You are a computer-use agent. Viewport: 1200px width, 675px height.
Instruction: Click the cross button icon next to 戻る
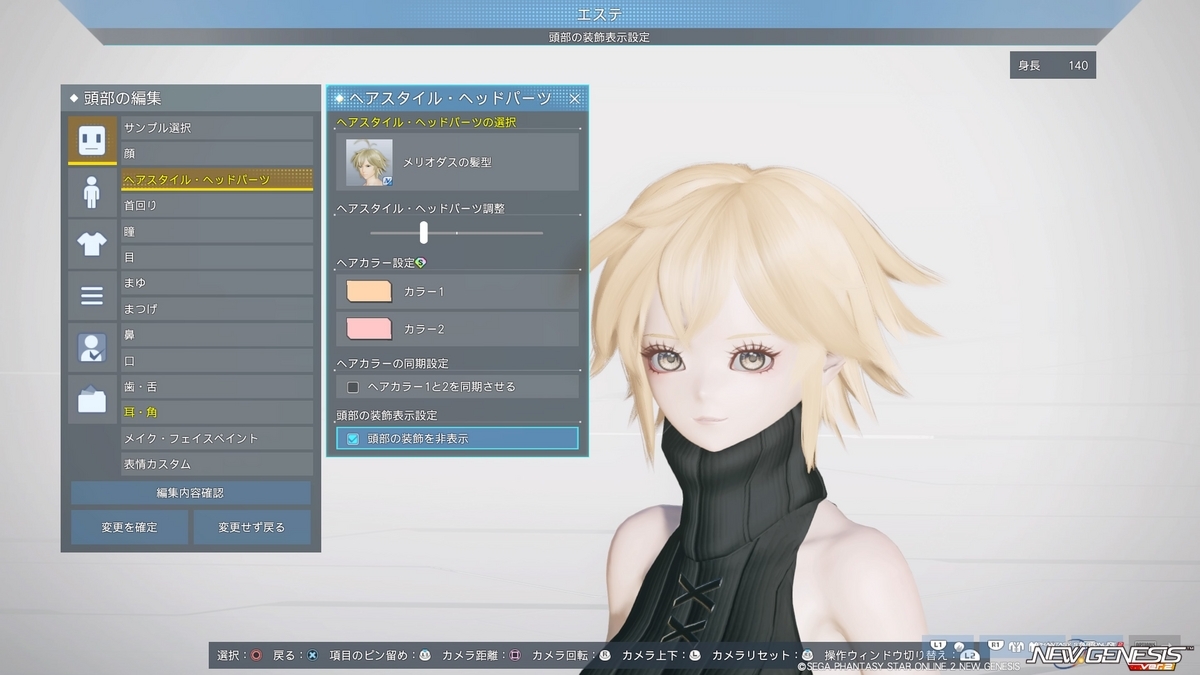click(312, 655)
